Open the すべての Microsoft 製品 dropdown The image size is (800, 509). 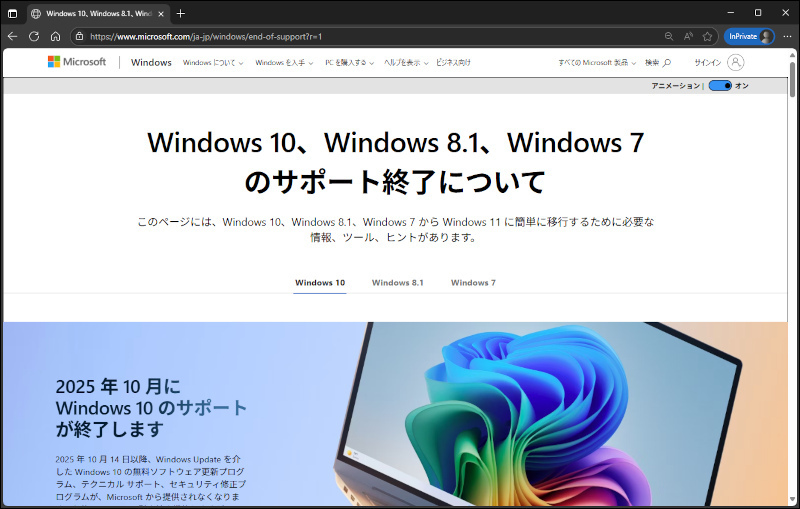coord(596,62)
